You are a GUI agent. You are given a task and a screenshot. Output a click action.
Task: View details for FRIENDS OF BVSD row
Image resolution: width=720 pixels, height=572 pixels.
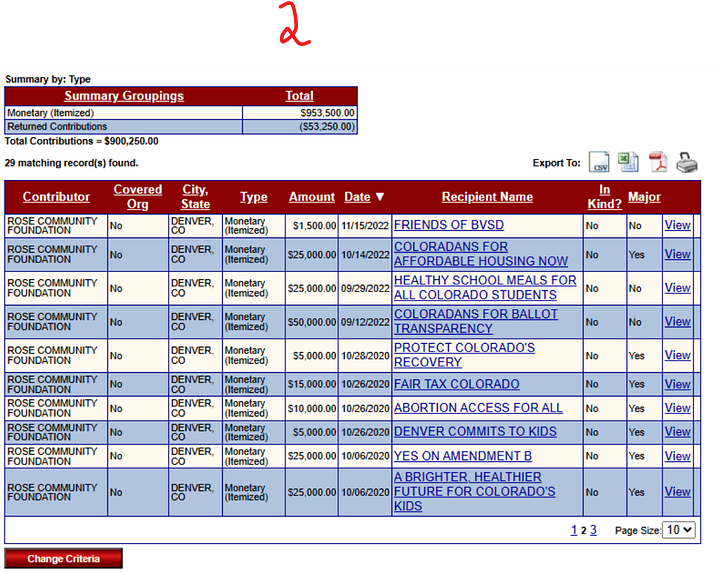[677, 225]
